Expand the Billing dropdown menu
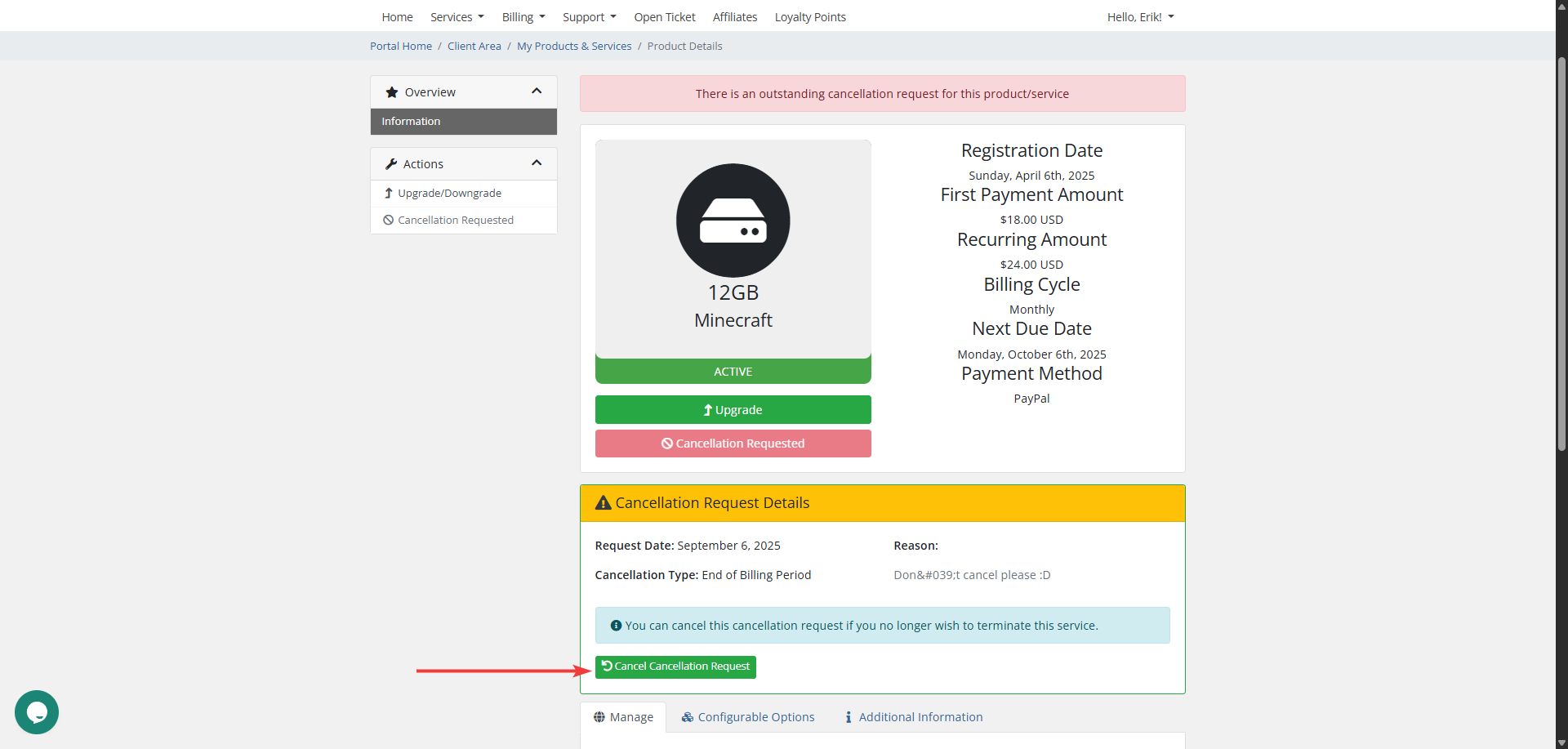Image resolution: width=1568 pixels, height=749 pixels. [523, 17]
